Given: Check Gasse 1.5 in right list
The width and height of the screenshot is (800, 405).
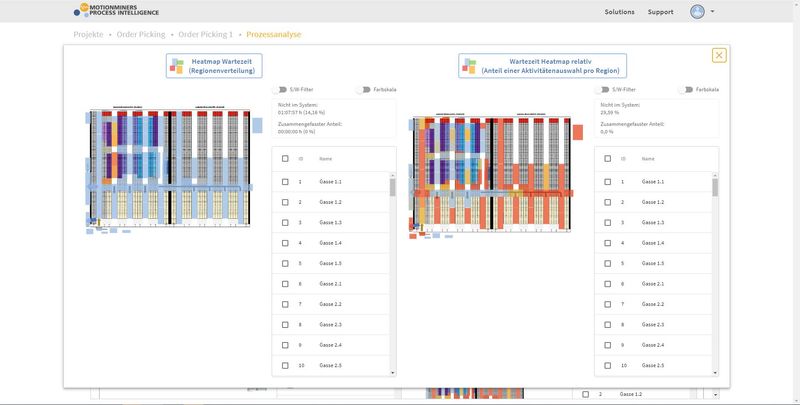Looking at the screenshot, I should coord(608,263).
